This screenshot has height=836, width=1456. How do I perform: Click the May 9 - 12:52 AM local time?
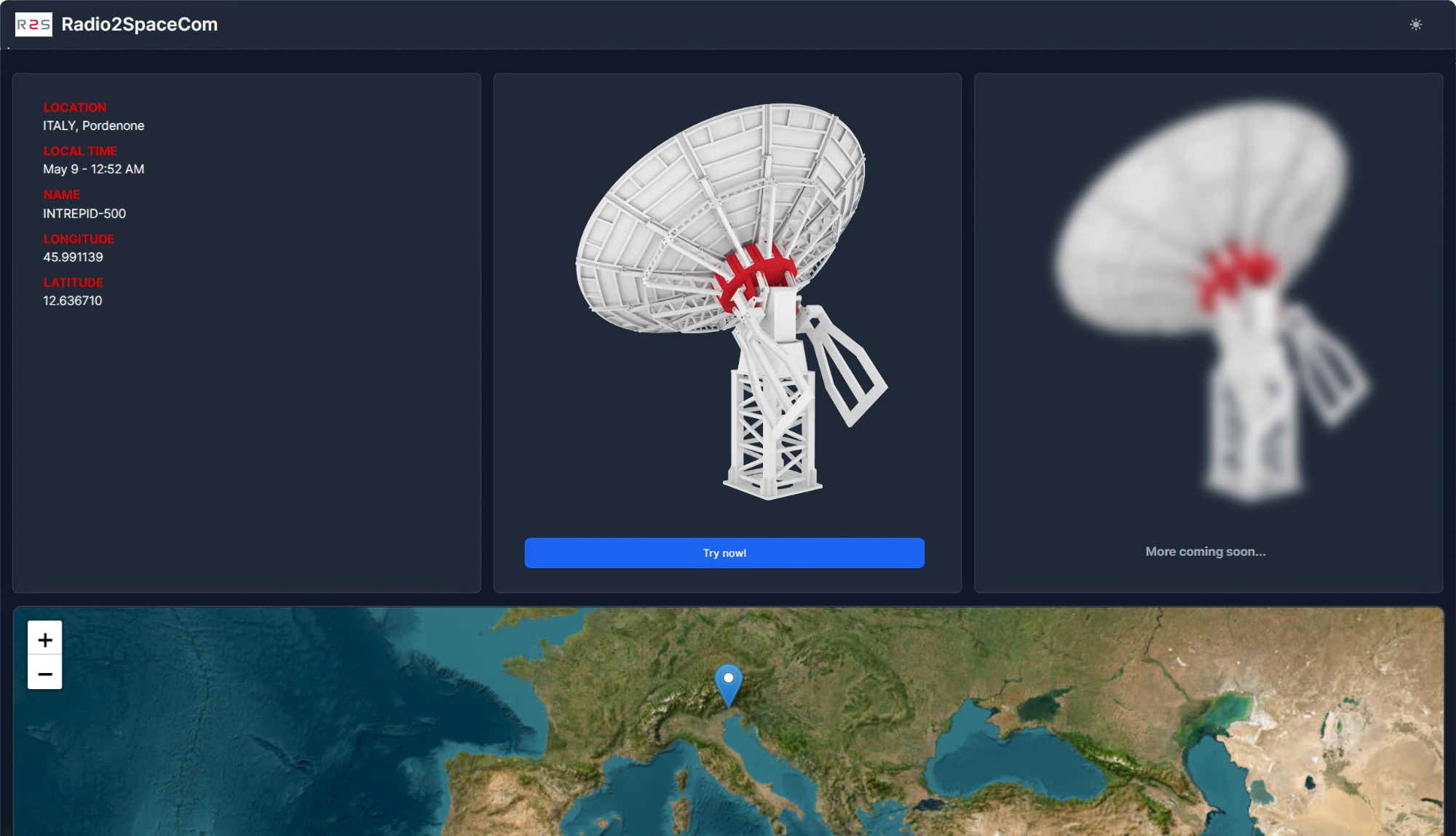(93, 170)
